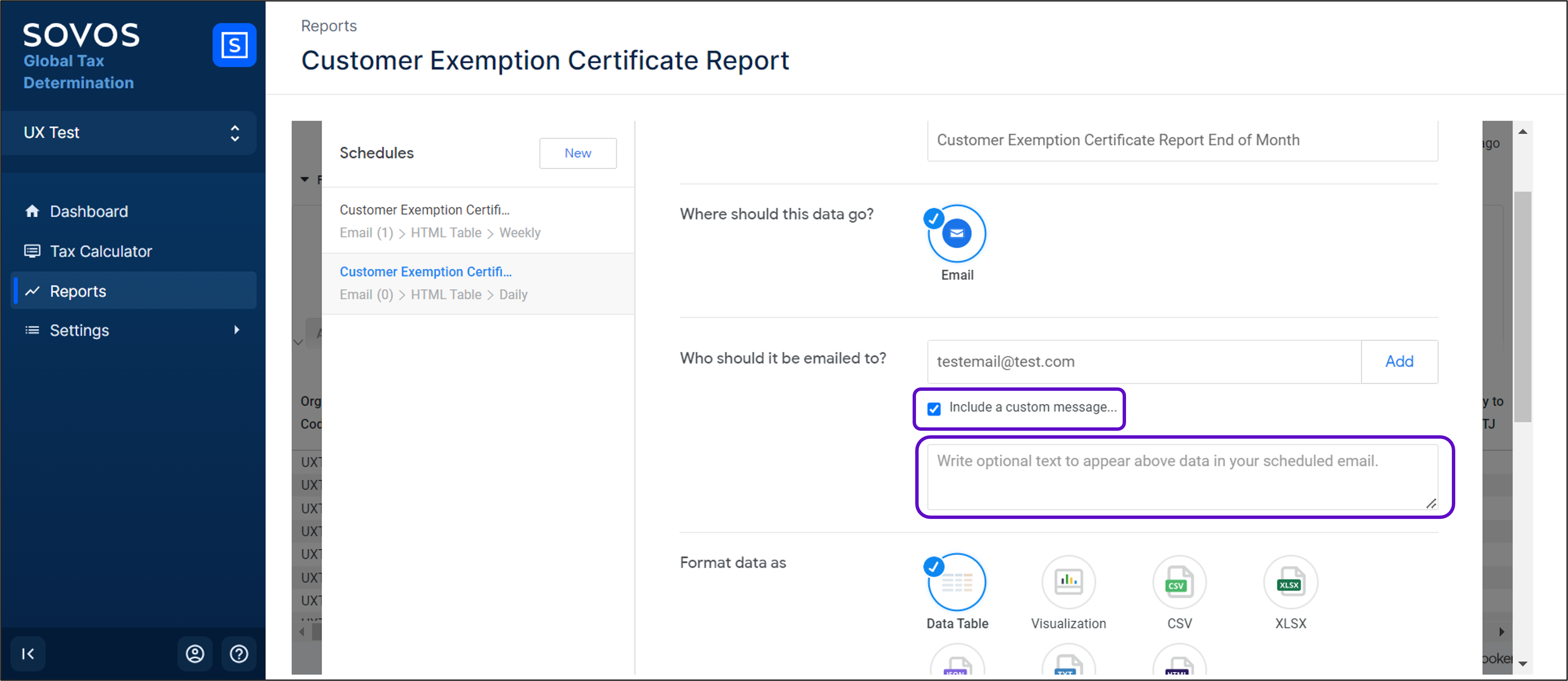Go to Tax Calculator in sidebar
The image size is (1568, 681).
[x=100, y=251]
